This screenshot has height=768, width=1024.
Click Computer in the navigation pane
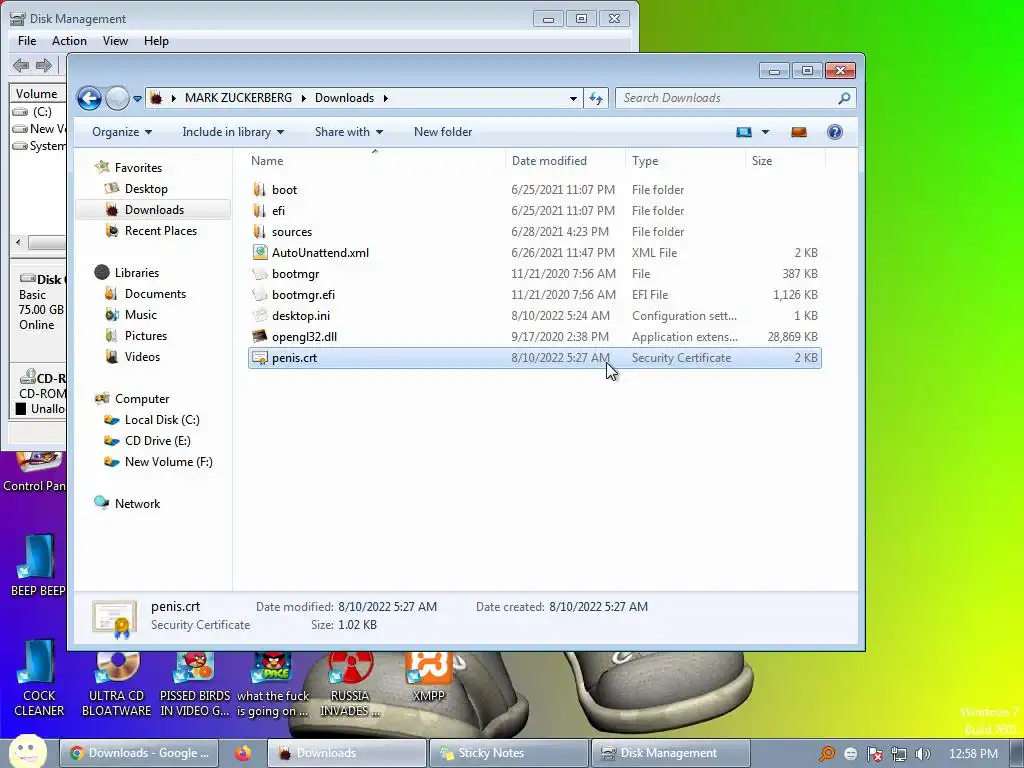pos(142,399)
